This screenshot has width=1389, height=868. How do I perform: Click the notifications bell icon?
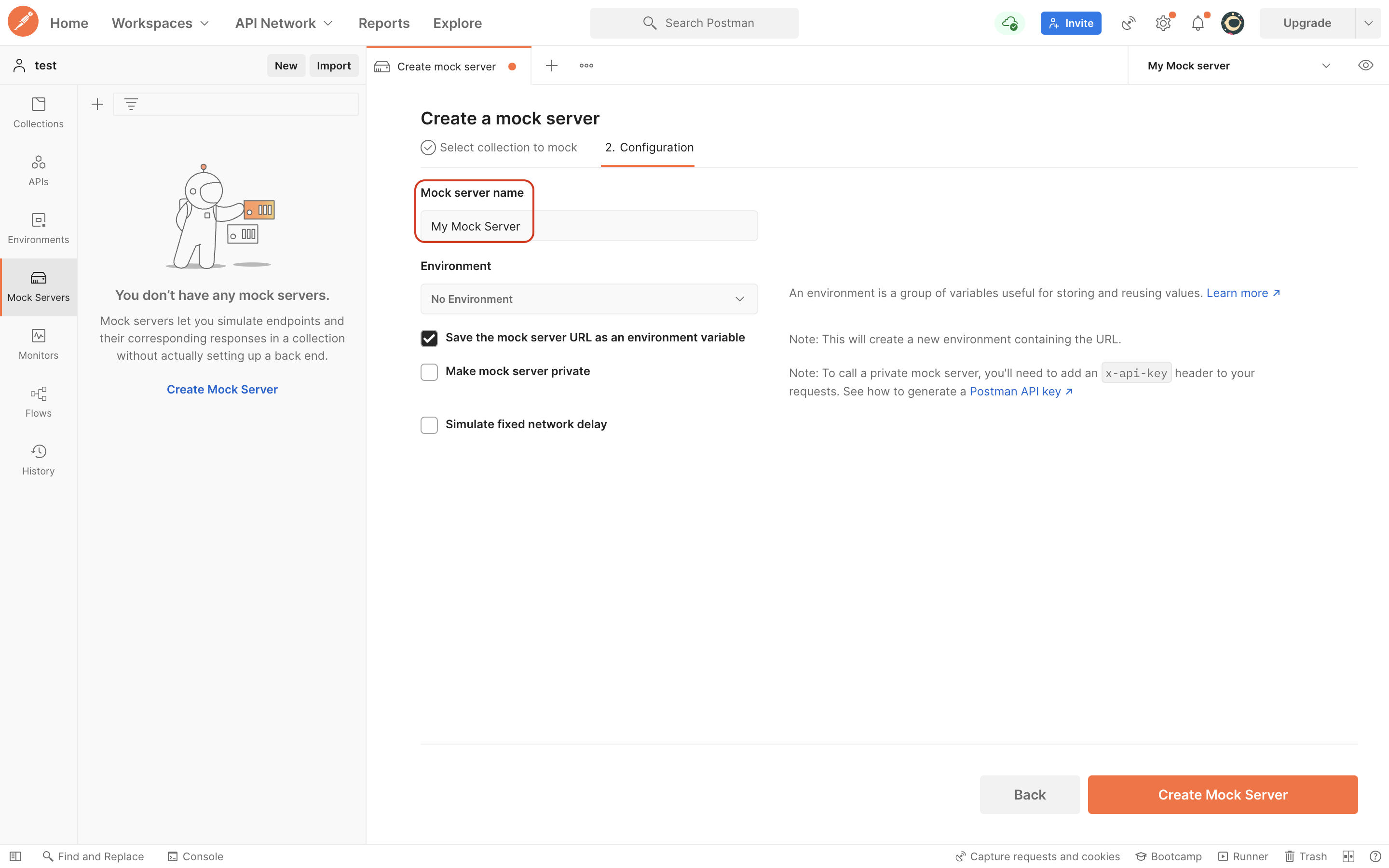tap(1198, 24)
